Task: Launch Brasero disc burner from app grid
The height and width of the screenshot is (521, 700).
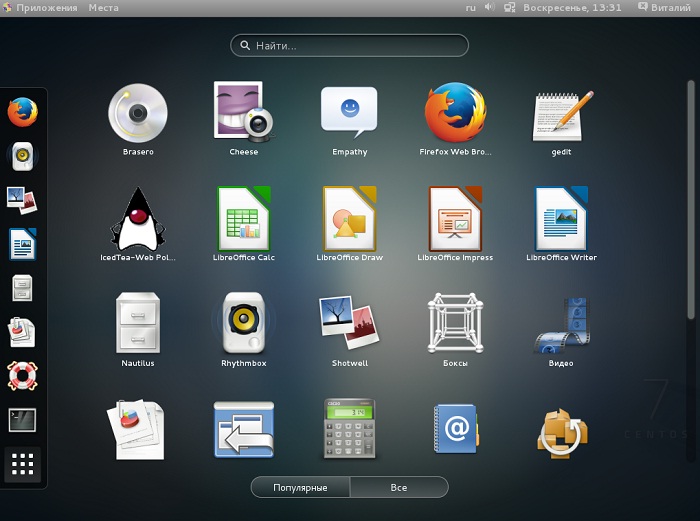Action: pyautogui.click(x=138, y=113)
